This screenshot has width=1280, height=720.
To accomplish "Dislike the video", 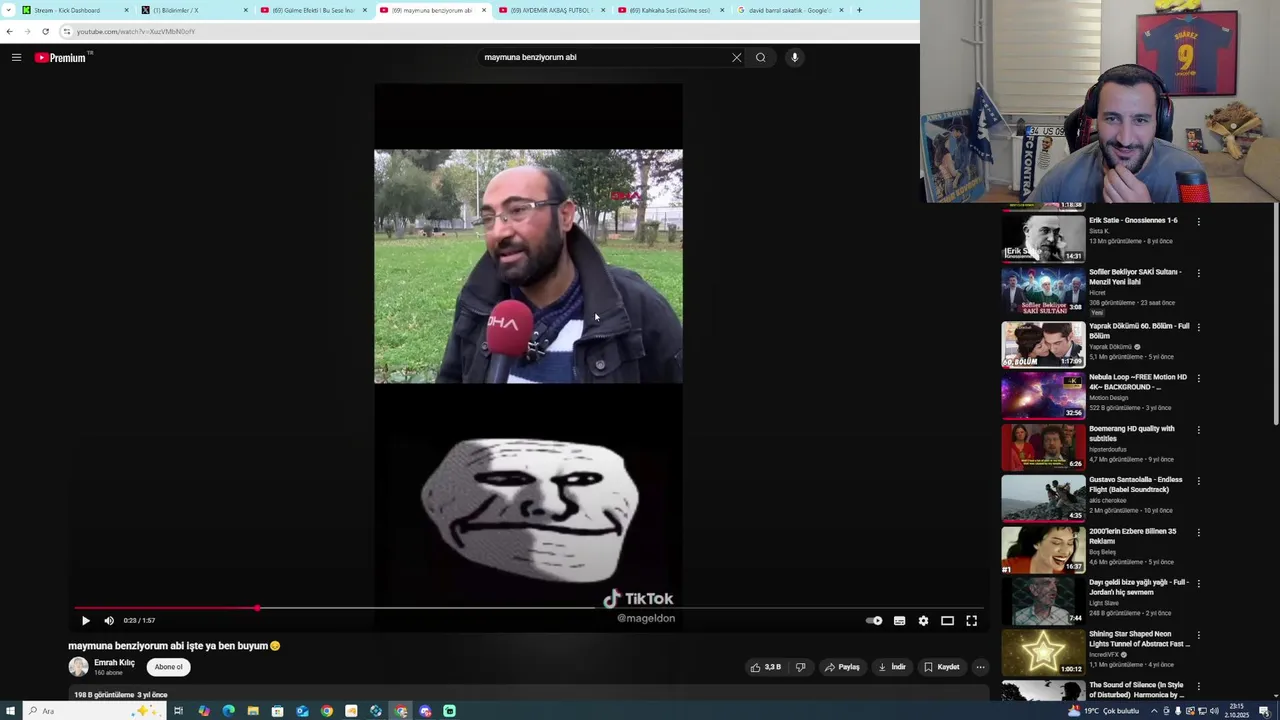I will [x=800, y=667].
